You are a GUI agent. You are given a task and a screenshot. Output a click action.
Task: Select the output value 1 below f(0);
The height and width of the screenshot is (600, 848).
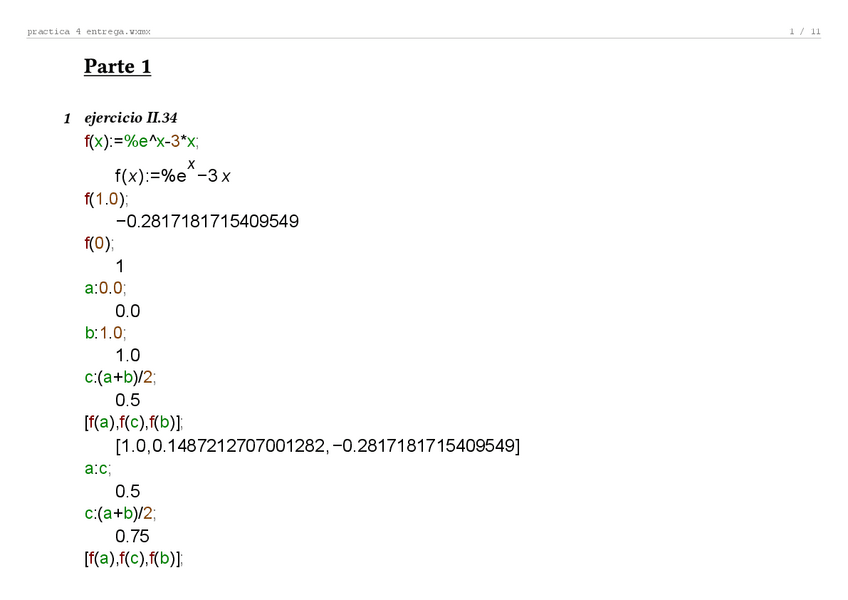pyautogui.click(x=120, y=266)
